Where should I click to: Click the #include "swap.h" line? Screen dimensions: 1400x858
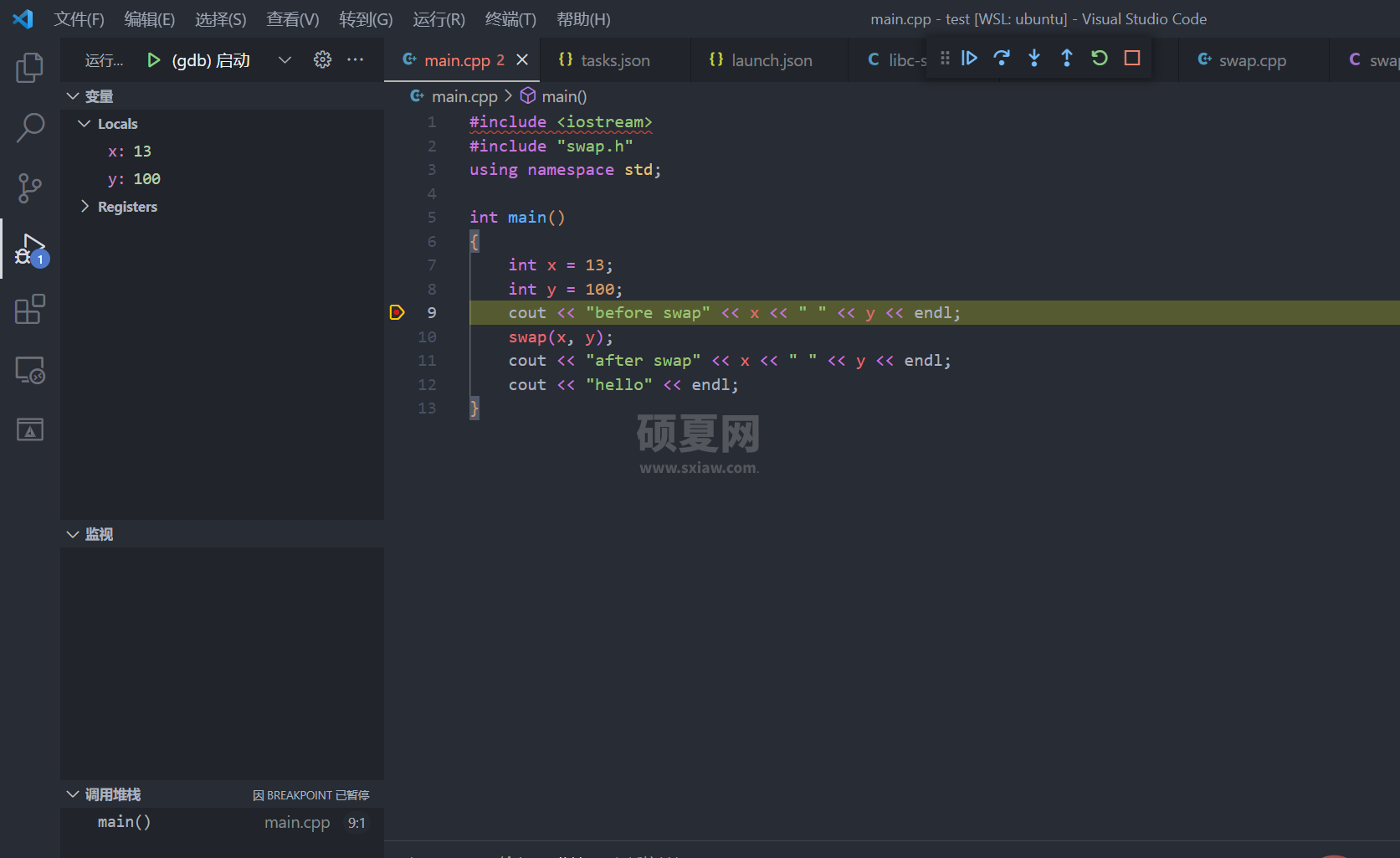(x=551, y=146)
